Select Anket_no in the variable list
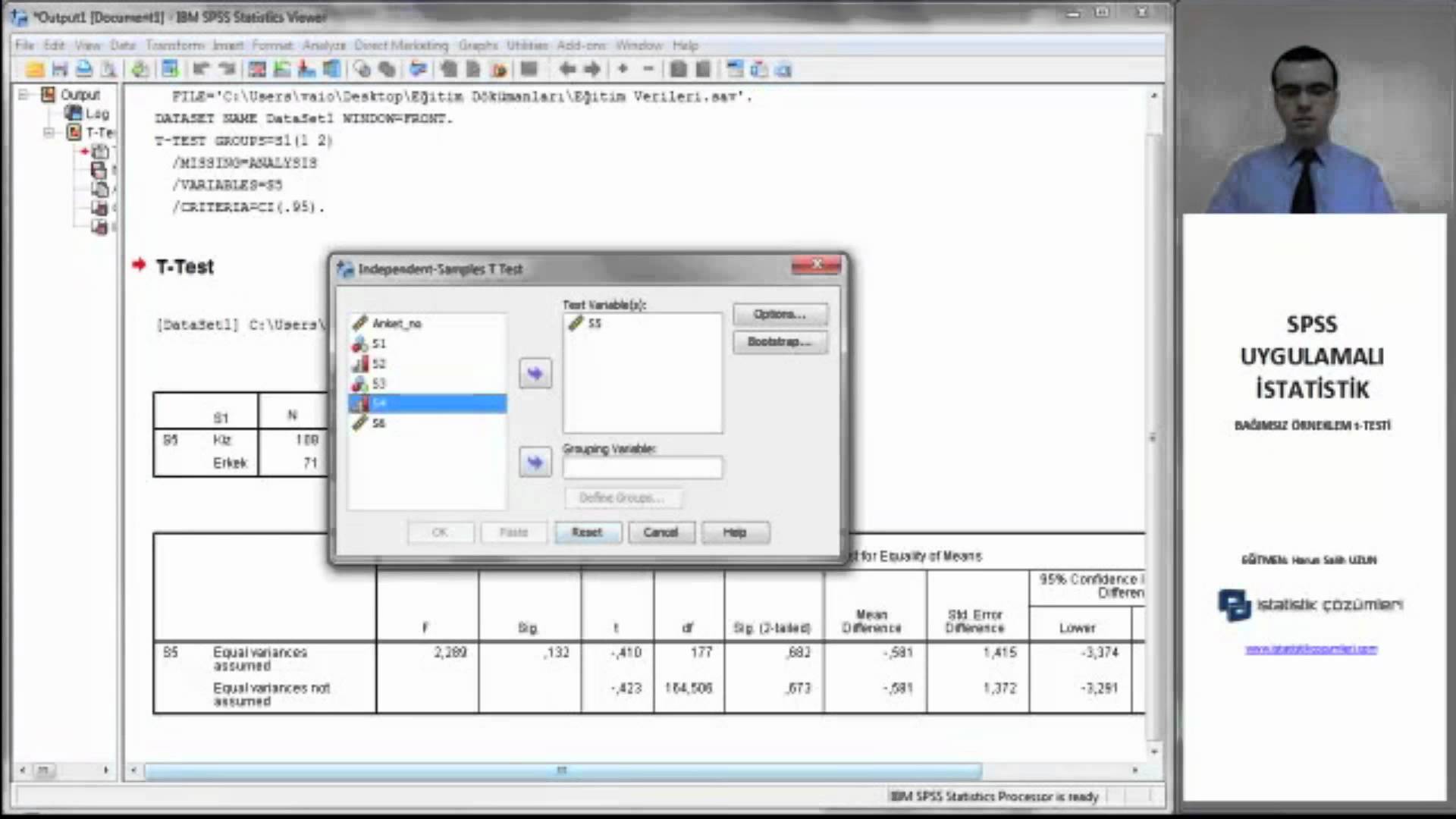Screen dimensions: 1456x819 tap(427, 324)
